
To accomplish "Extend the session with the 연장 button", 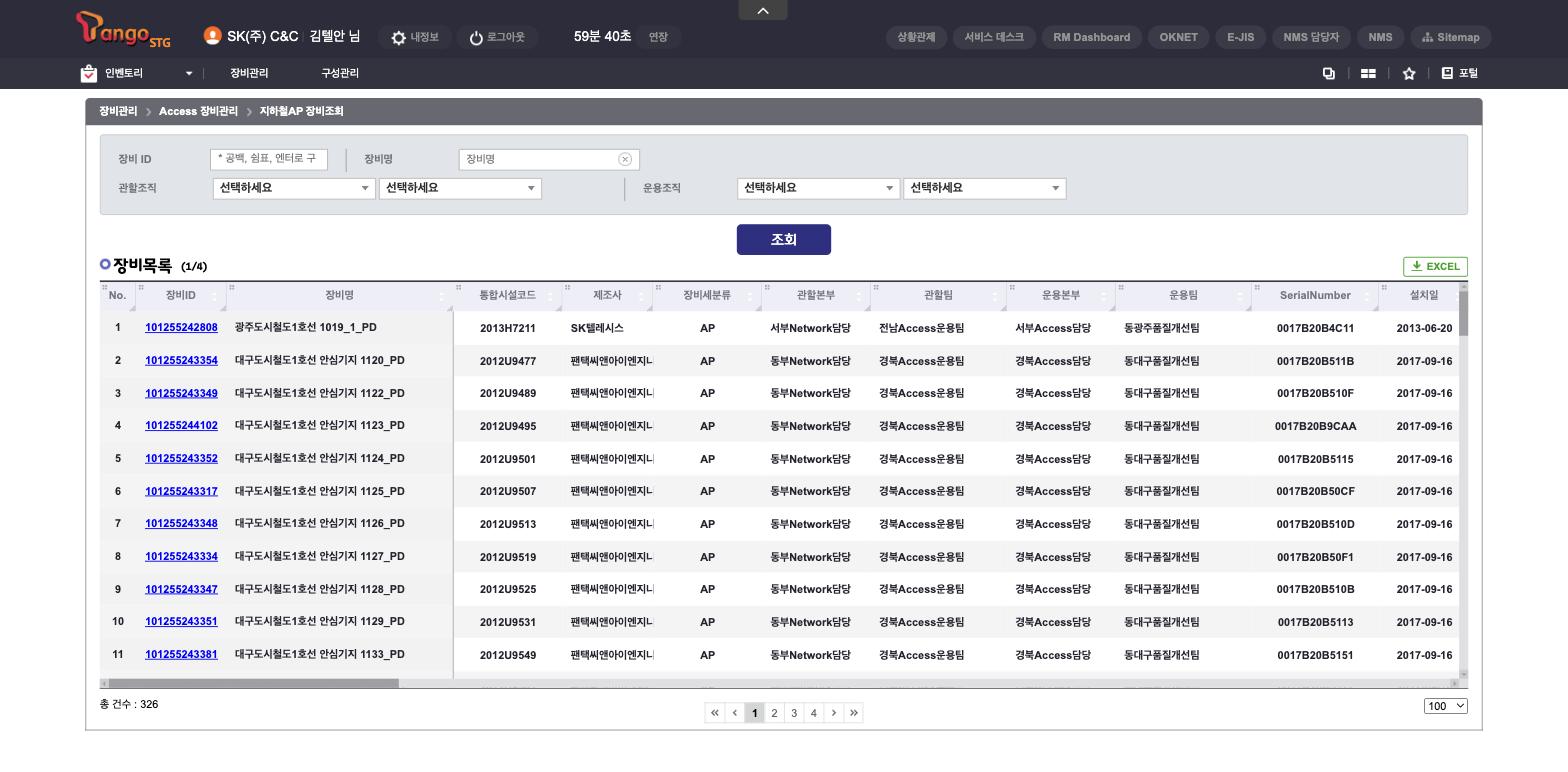I will coord(658,37).
